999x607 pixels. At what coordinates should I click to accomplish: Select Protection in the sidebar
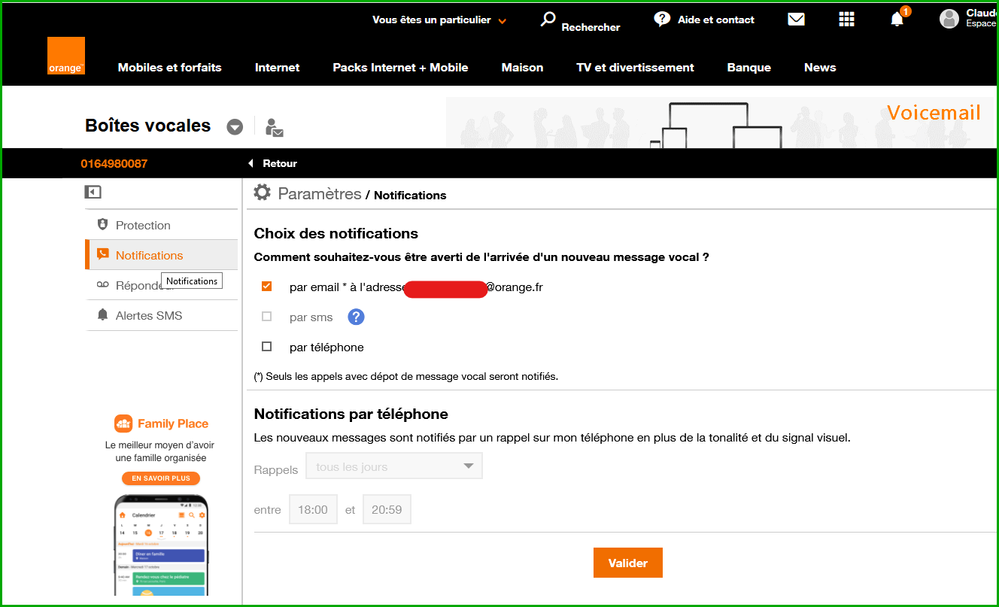[142, 225]
